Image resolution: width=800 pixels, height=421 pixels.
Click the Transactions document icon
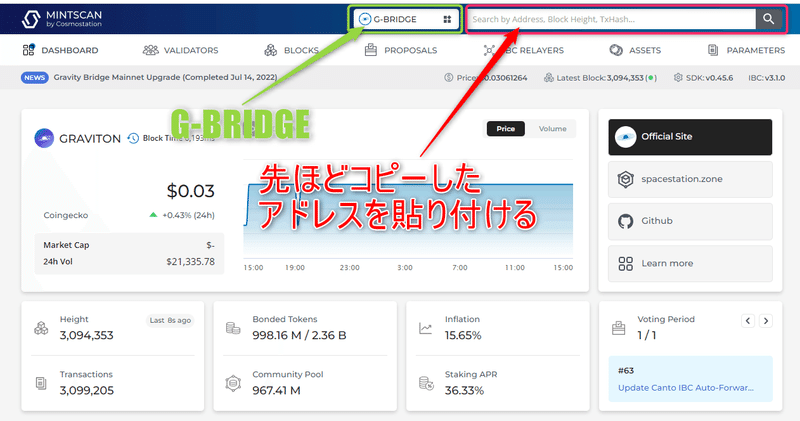[x=41, y=383]
